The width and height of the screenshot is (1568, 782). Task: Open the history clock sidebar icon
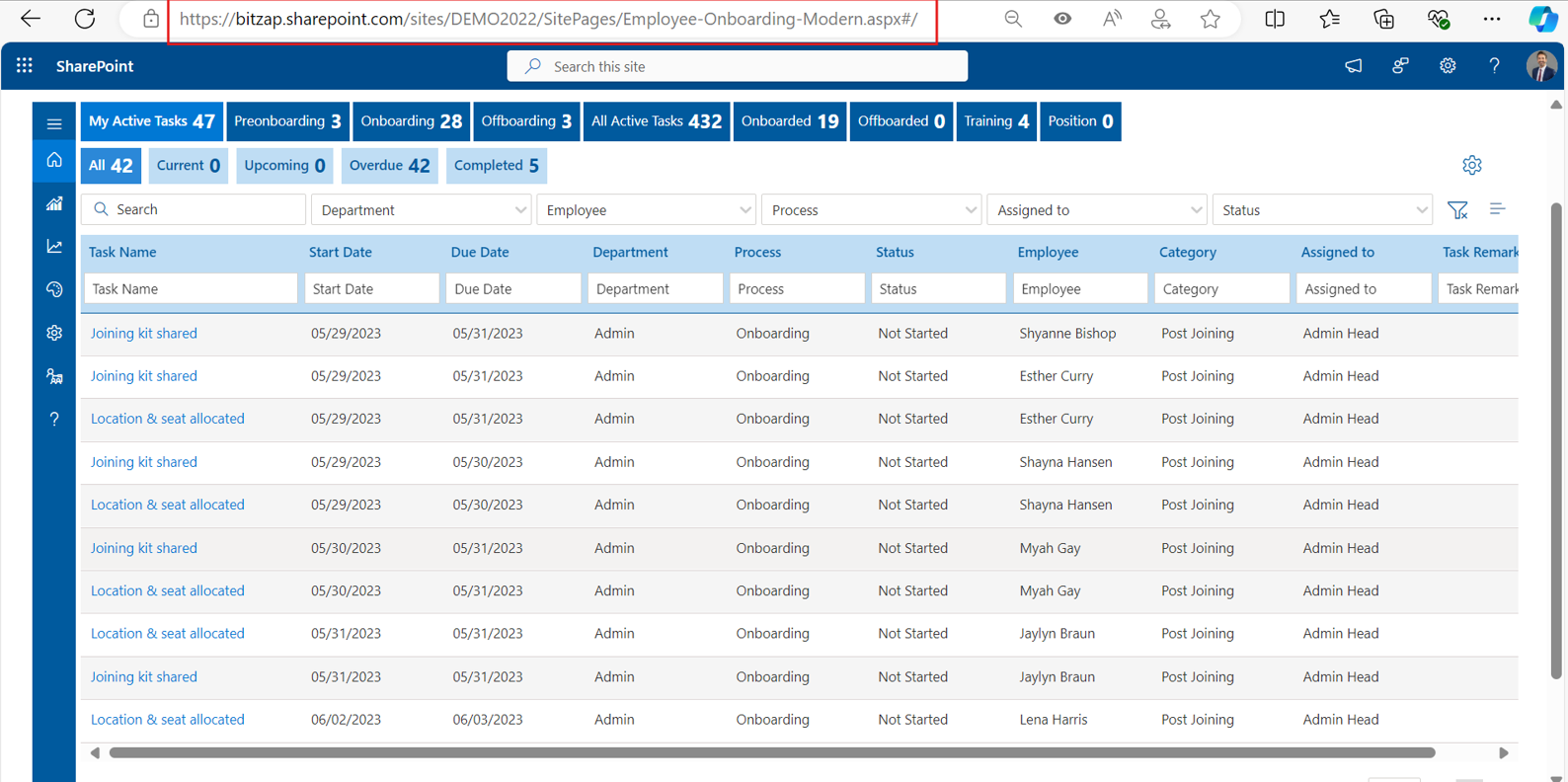click(54, 289)
